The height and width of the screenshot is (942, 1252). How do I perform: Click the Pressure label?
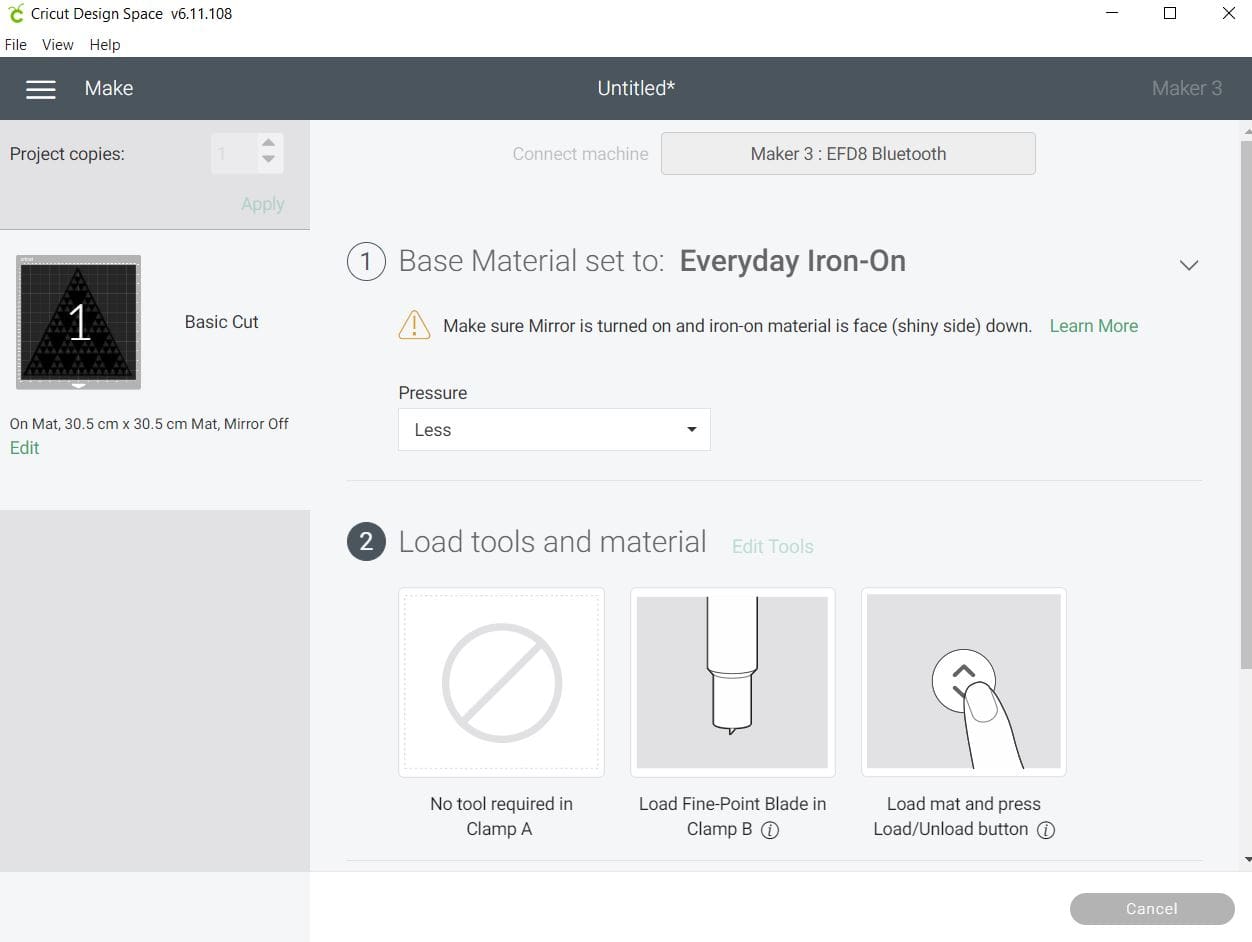433,393
